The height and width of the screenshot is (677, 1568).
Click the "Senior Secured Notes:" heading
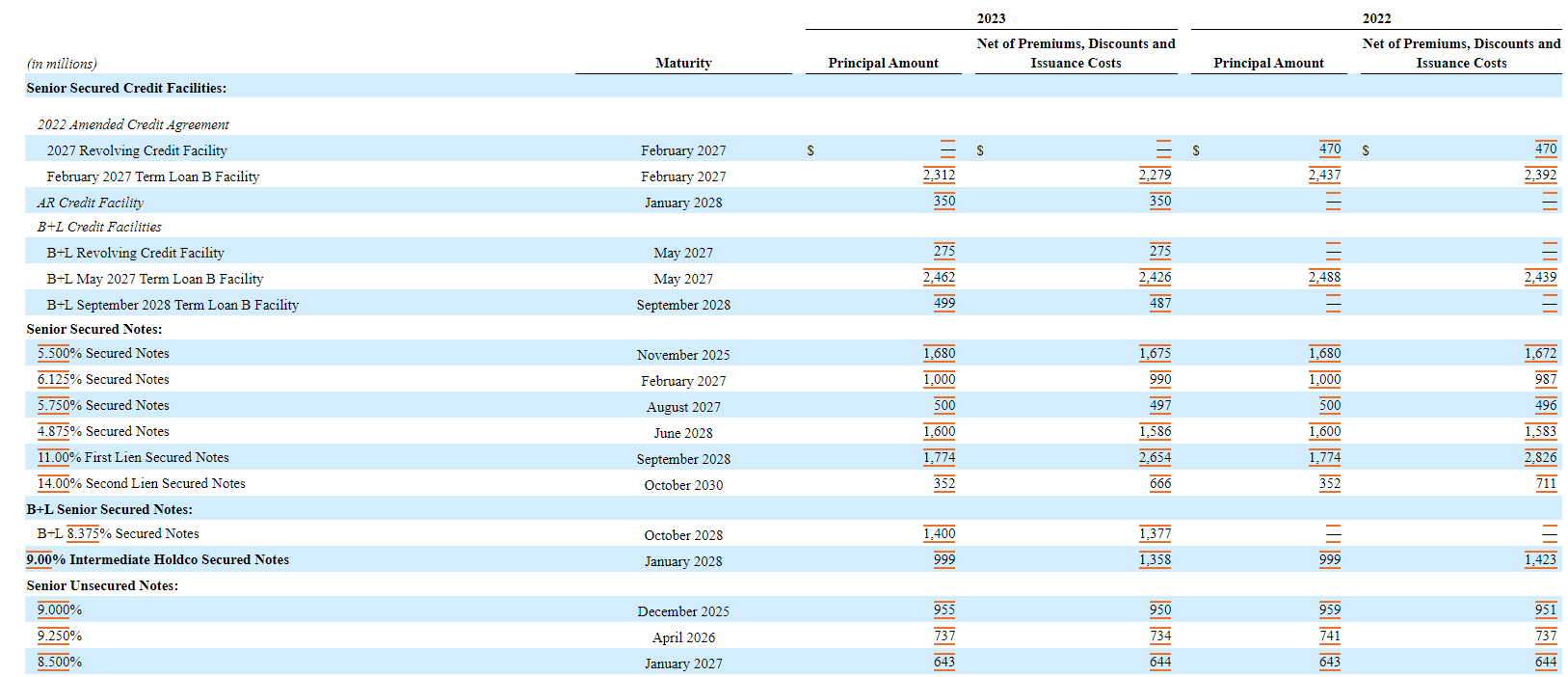(x=94, y=329)
